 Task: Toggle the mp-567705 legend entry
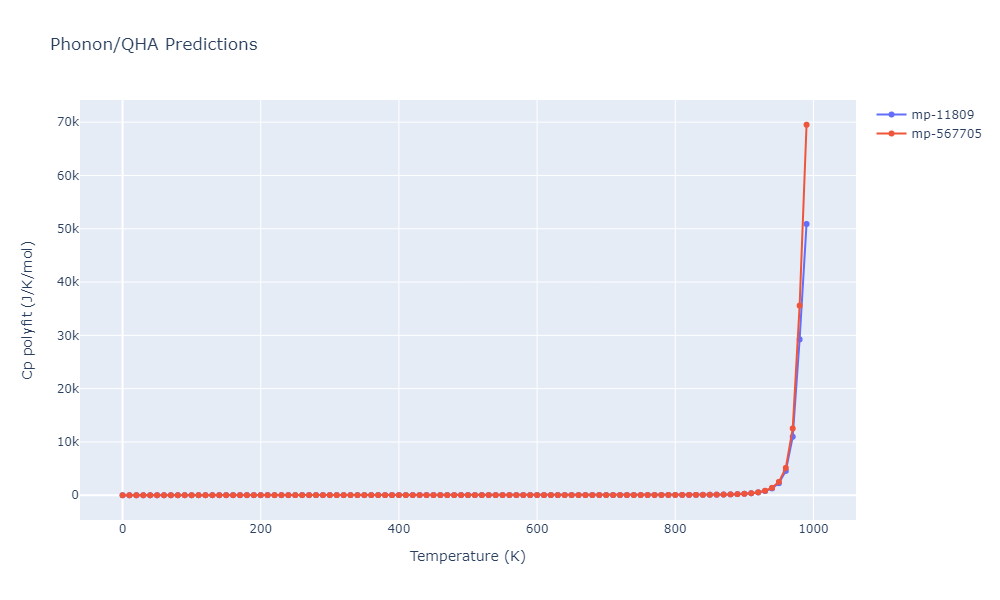929,134
